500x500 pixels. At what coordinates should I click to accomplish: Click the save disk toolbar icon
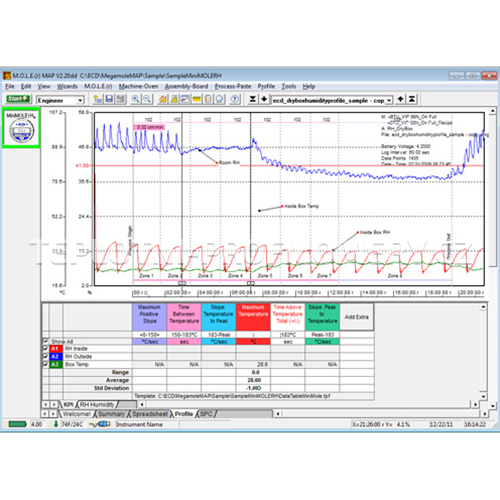109,99
